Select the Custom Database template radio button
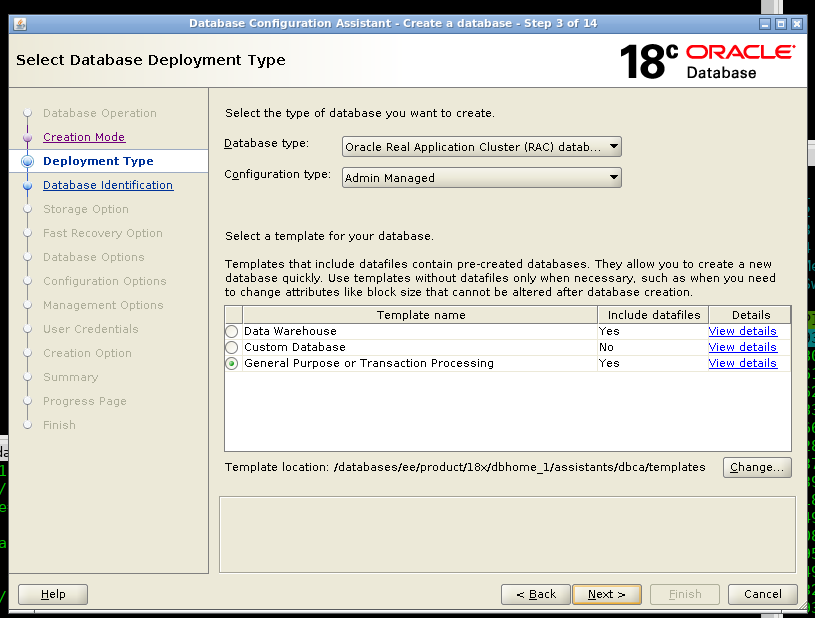815x618 pixels. pyautogui.click(x=232, y=347)
